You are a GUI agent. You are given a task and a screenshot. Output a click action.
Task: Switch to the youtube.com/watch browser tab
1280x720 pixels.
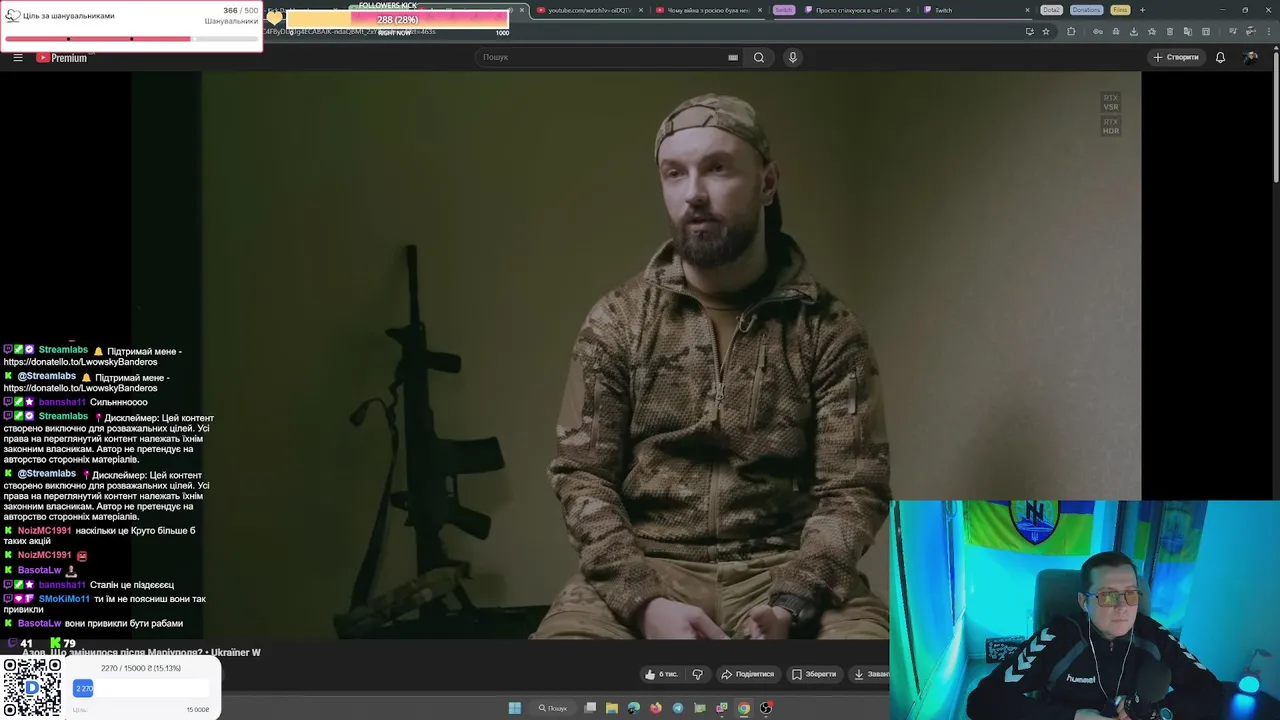[x=588, y=10]
